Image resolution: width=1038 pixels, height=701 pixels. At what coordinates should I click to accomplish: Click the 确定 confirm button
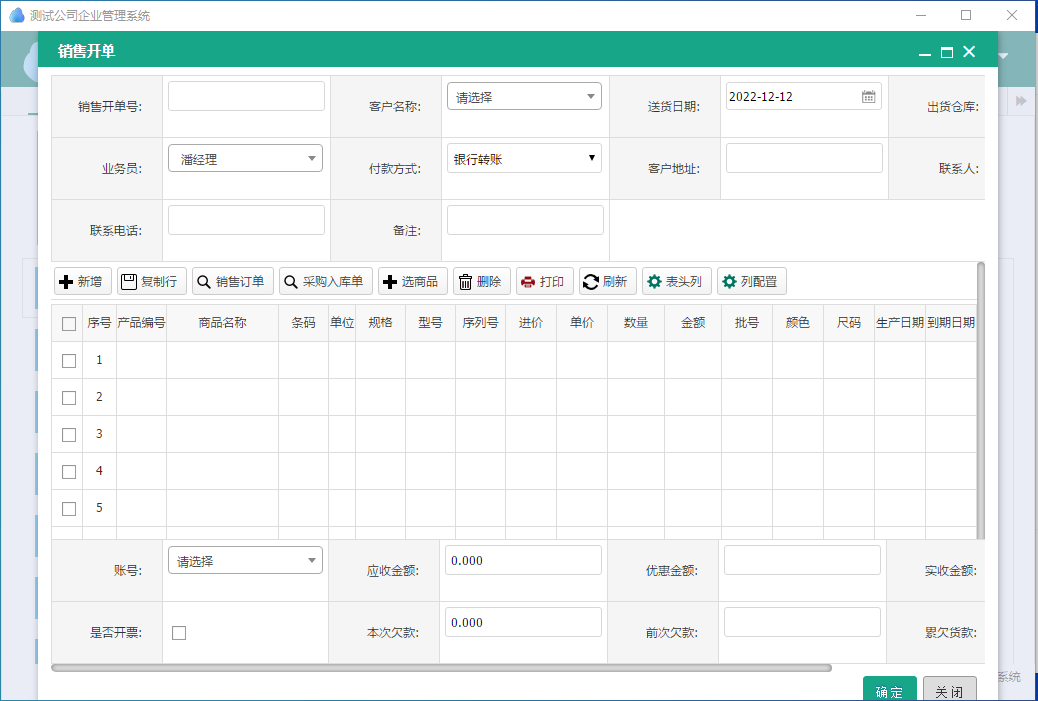click(x=890, y=690)
